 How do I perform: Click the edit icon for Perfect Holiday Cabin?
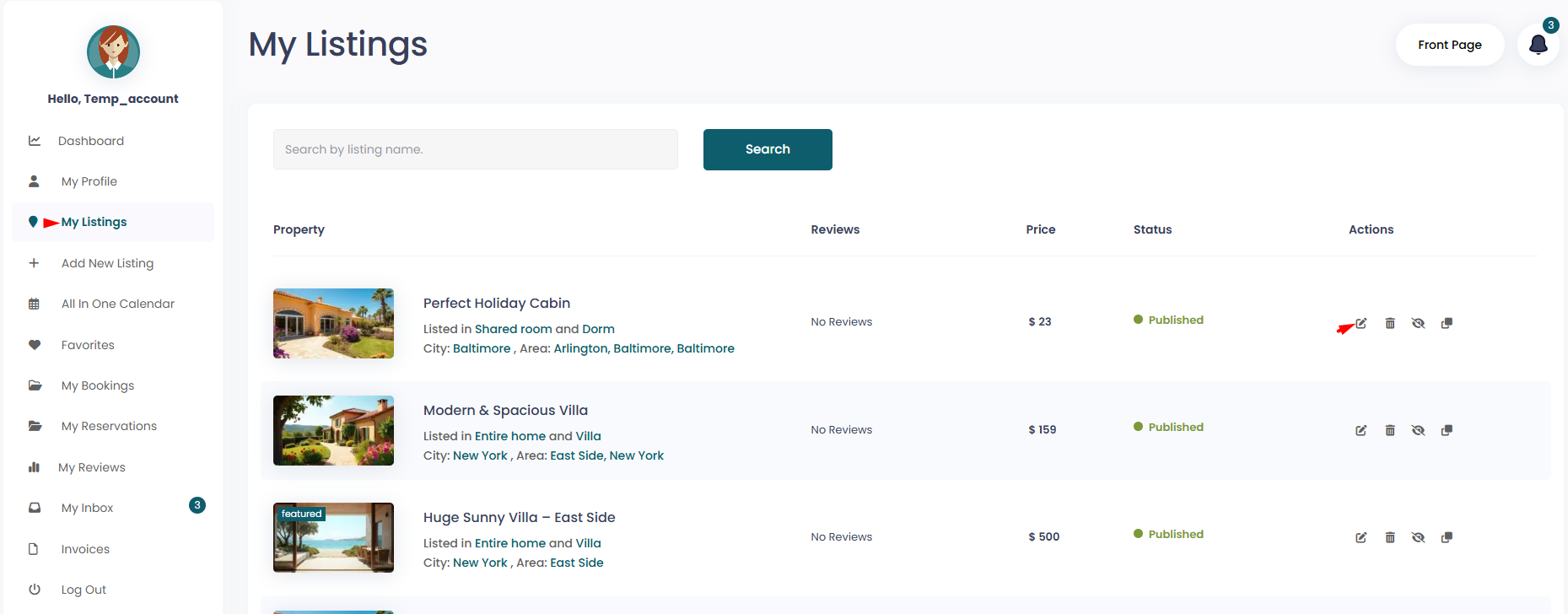tap(1361, 324)
